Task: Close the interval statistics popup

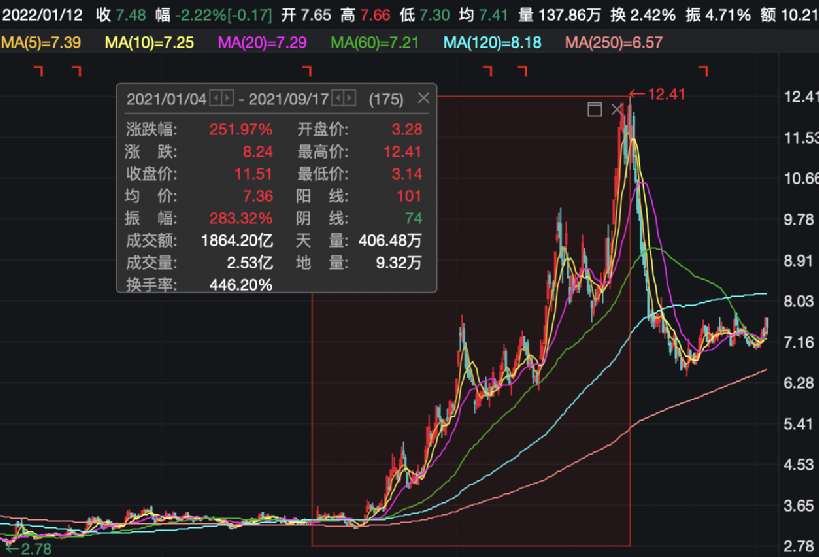Action: (x=424, y=98)
